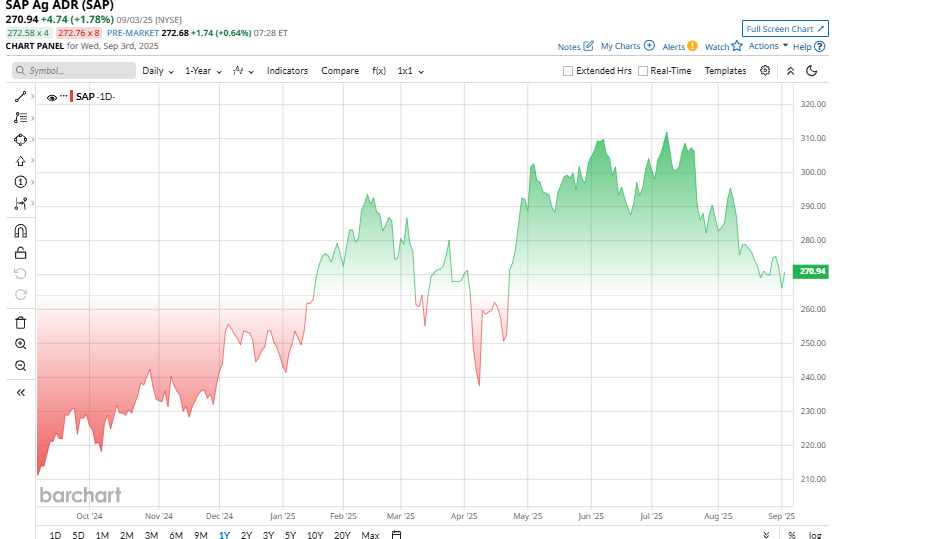Click the 270.94 current price label
Screen dimensions: 952x539
pyautogui.click(x=811, y=271)
